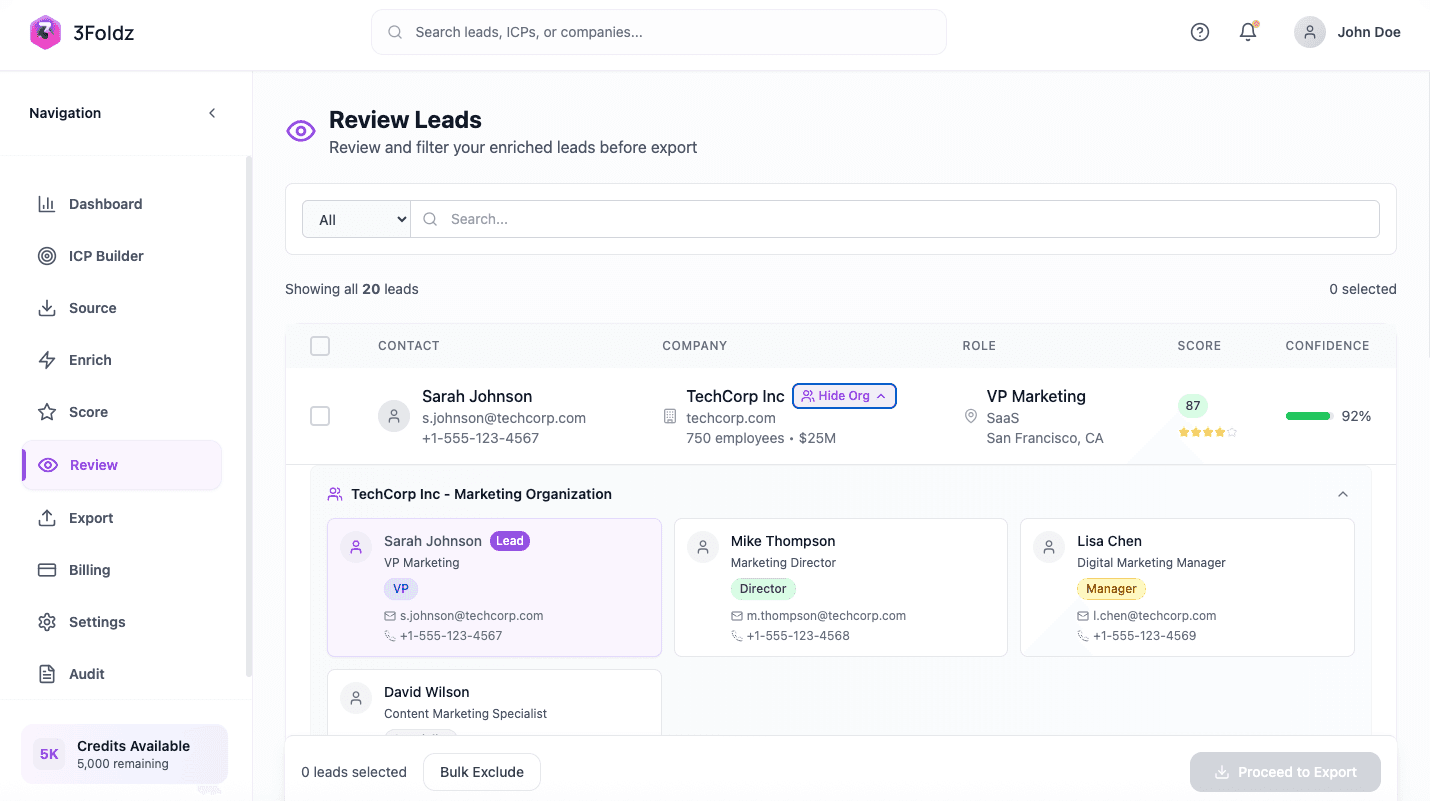Click l.chen@techcorp.com email
Viewport: 1430px width, 801px height.
pyautogui.click(x=1155, y=616)
